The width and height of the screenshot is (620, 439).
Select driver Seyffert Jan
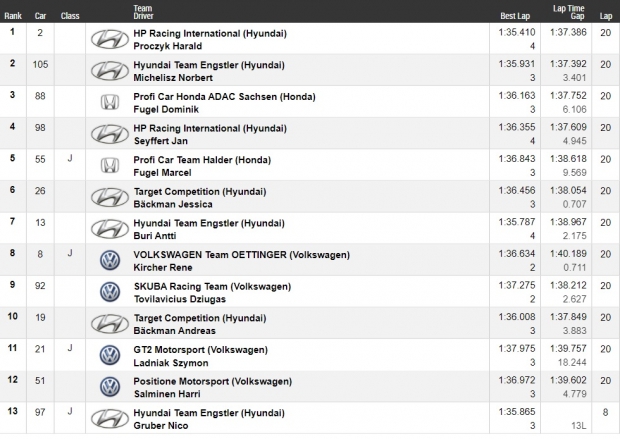pyautogui.click(x=163, y=140)
